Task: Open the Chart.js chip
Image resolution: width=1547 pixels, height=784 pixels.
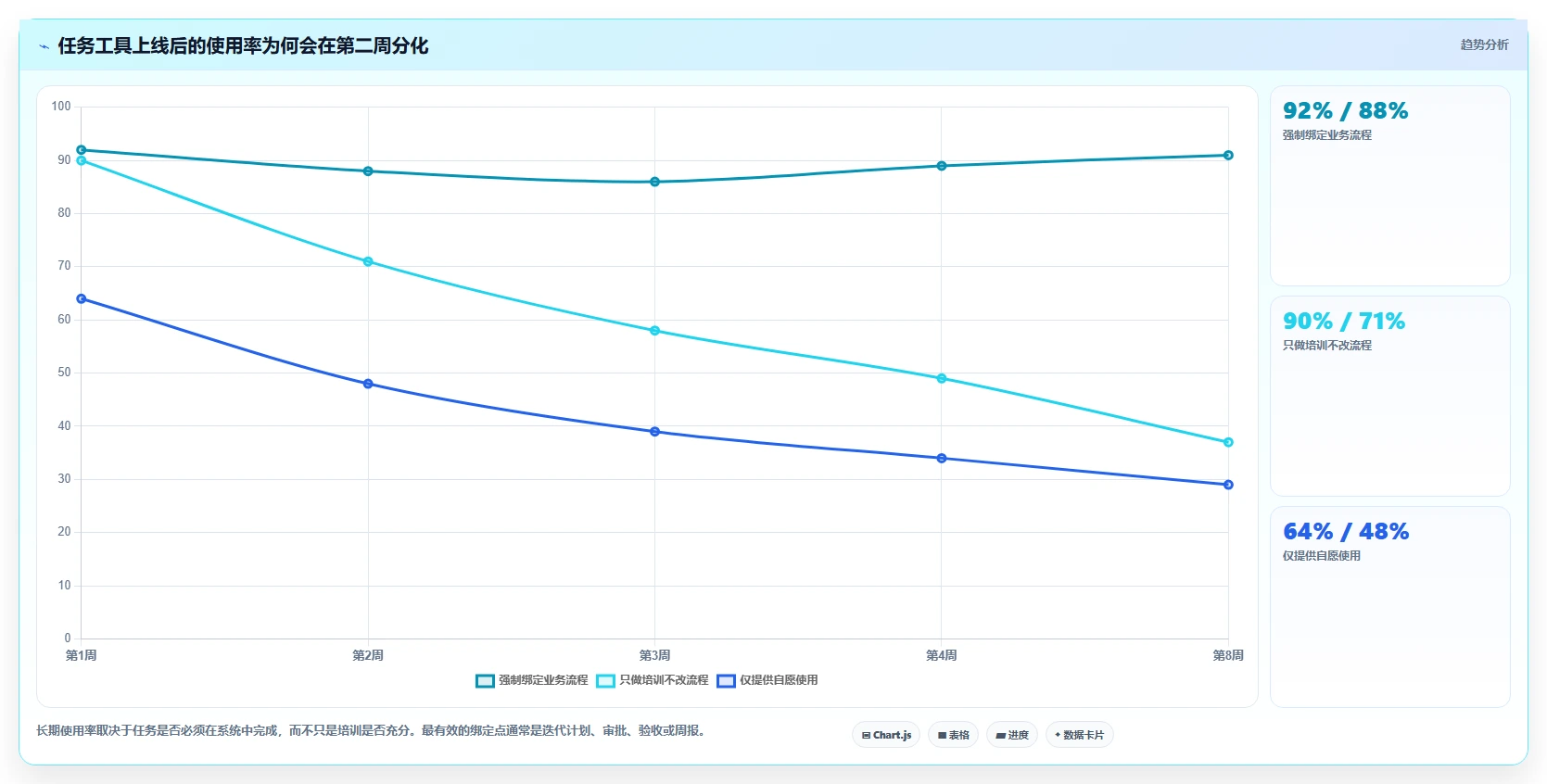Action: pos(886,735)
